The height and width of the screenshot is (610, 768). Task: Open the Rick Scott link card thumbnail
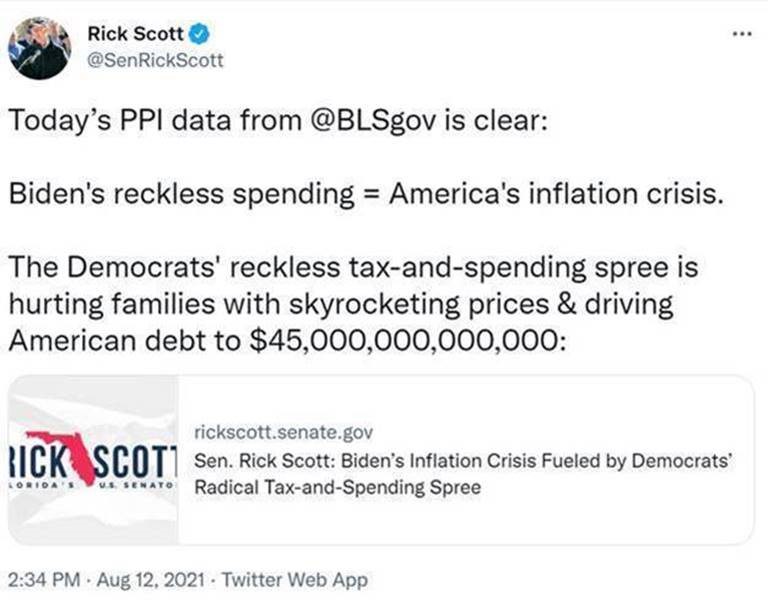coord(93,460)
